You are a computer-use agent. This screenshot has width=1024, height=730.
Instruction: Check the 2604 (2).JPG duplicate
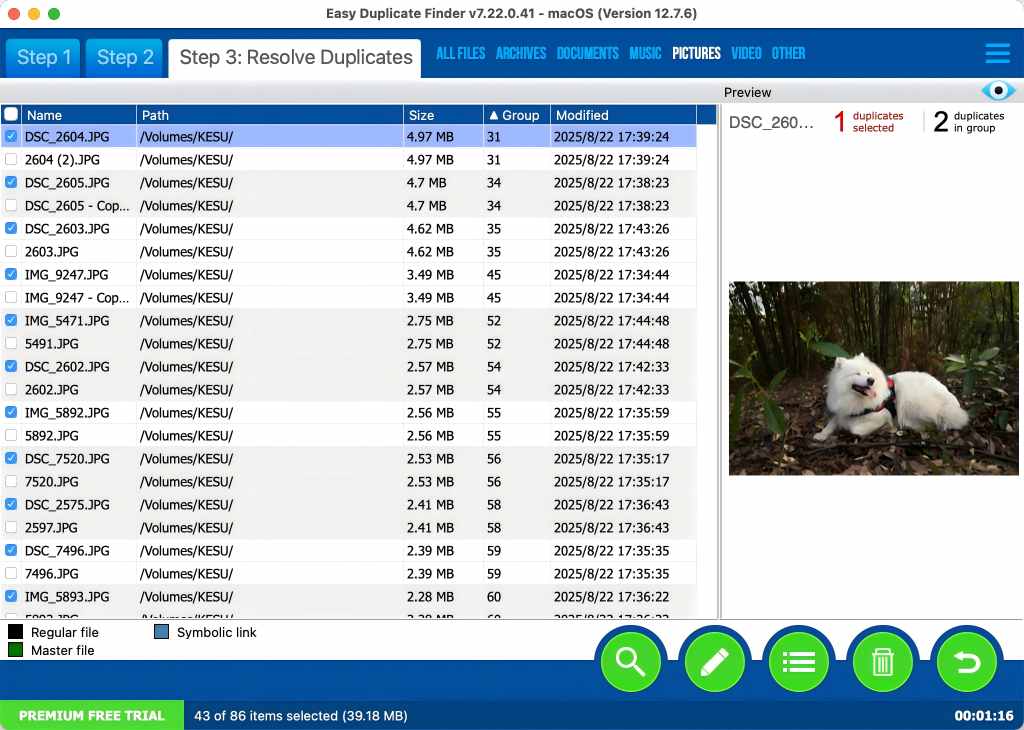pyautogui.click(x=11, y=159)
